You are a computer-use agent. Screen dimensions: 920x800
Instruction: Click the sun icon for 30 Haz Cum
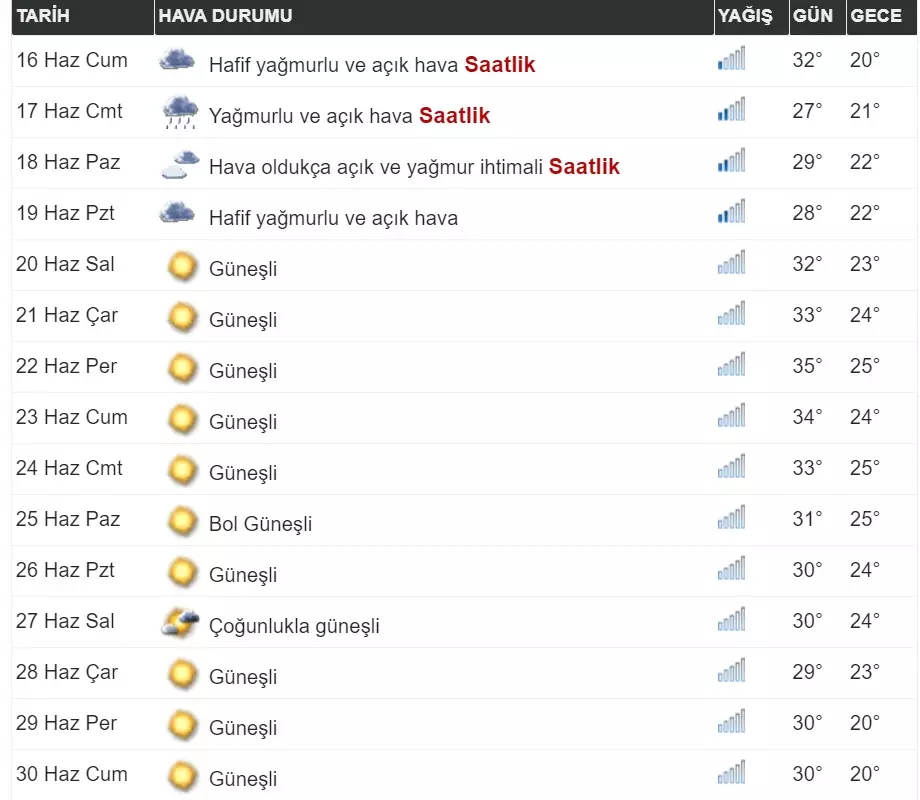(x=182, y=777)
